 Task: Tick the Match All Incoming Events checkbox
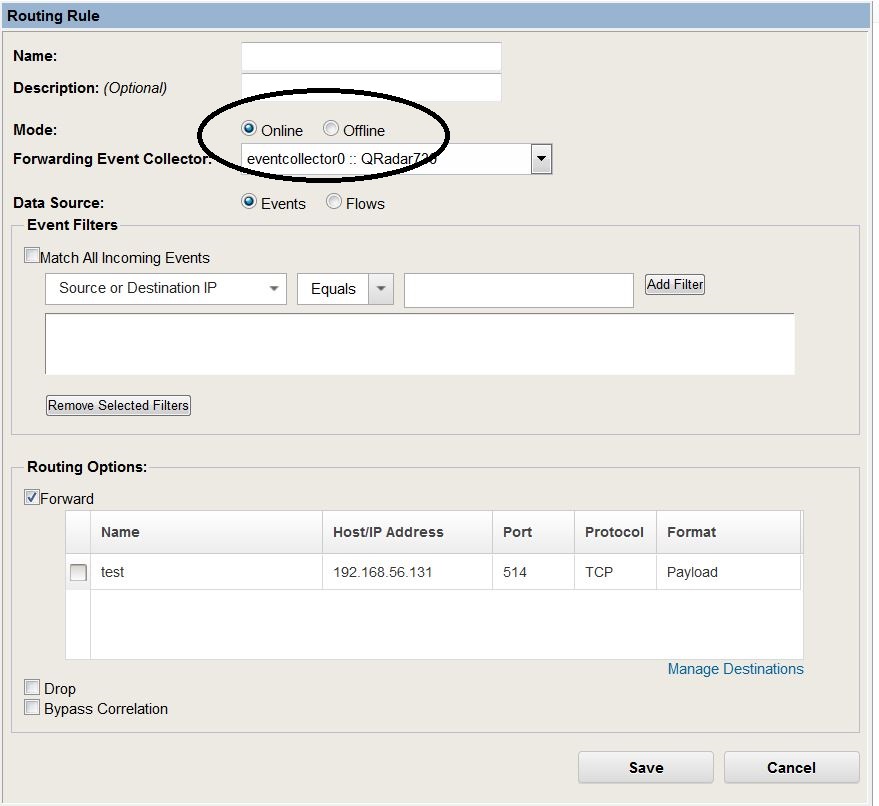(x=32, y=256)
